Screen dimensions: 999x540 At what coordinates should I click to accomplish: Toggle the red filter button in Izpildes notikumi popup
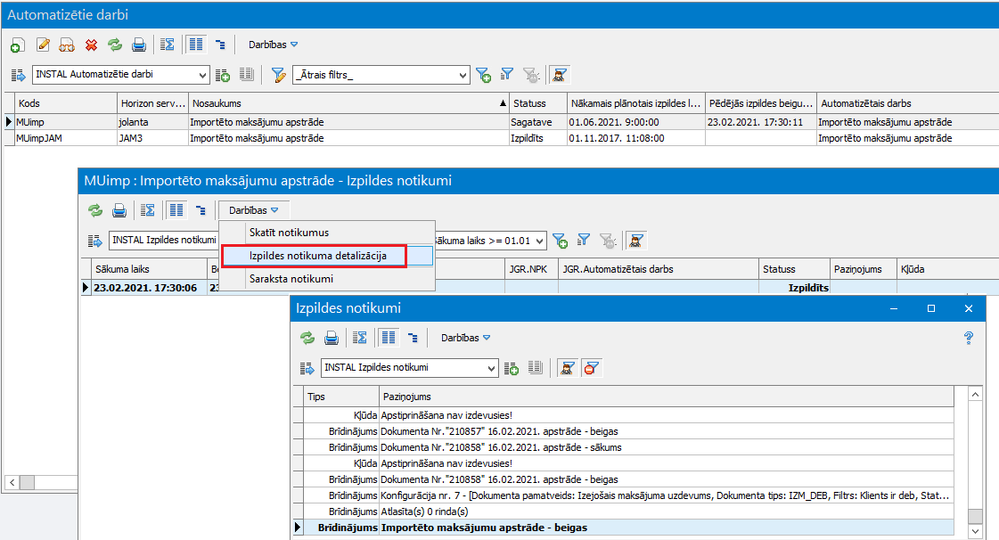click(591, 368)
